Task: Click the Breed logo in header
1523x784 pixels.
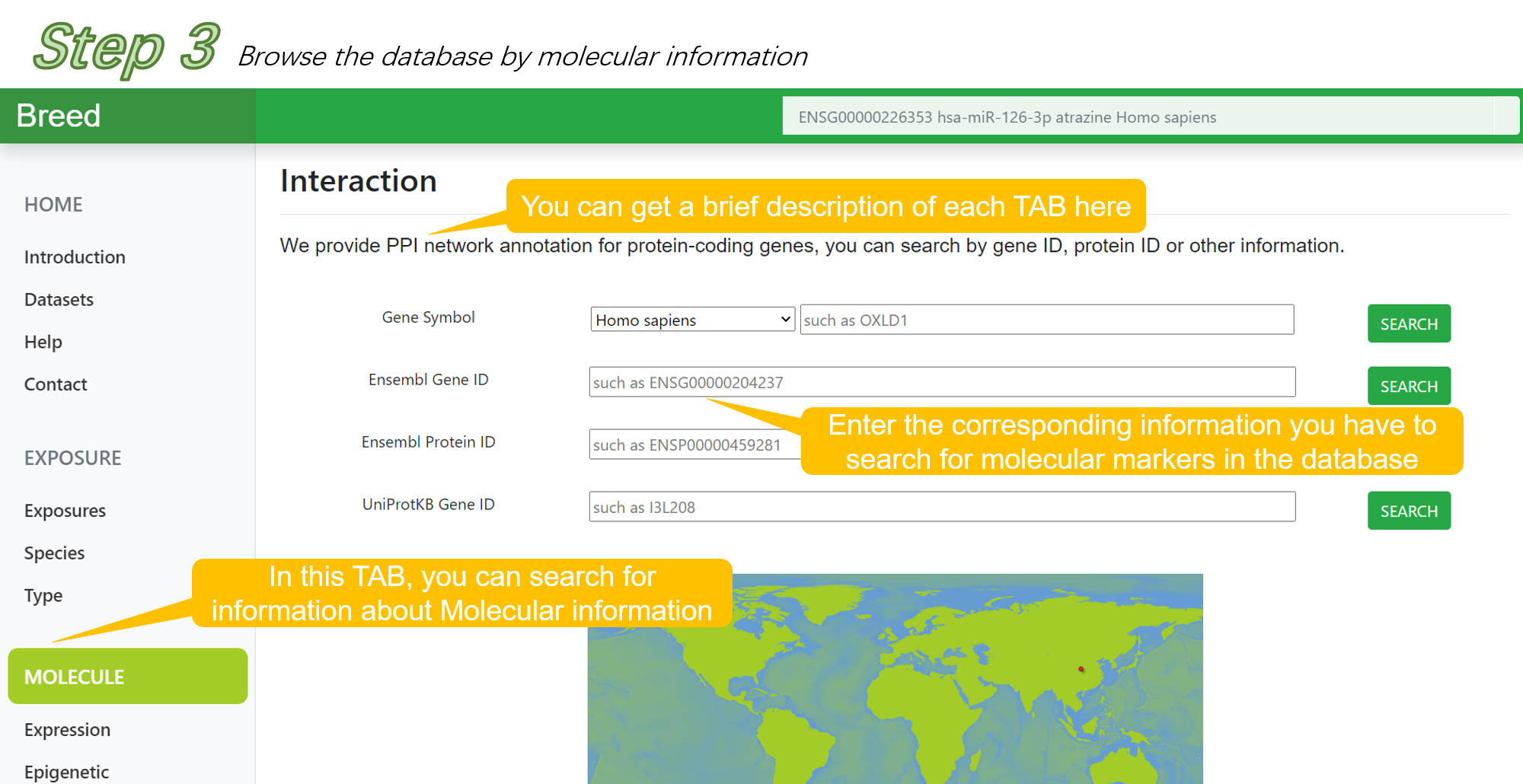Action: [59, 116]
